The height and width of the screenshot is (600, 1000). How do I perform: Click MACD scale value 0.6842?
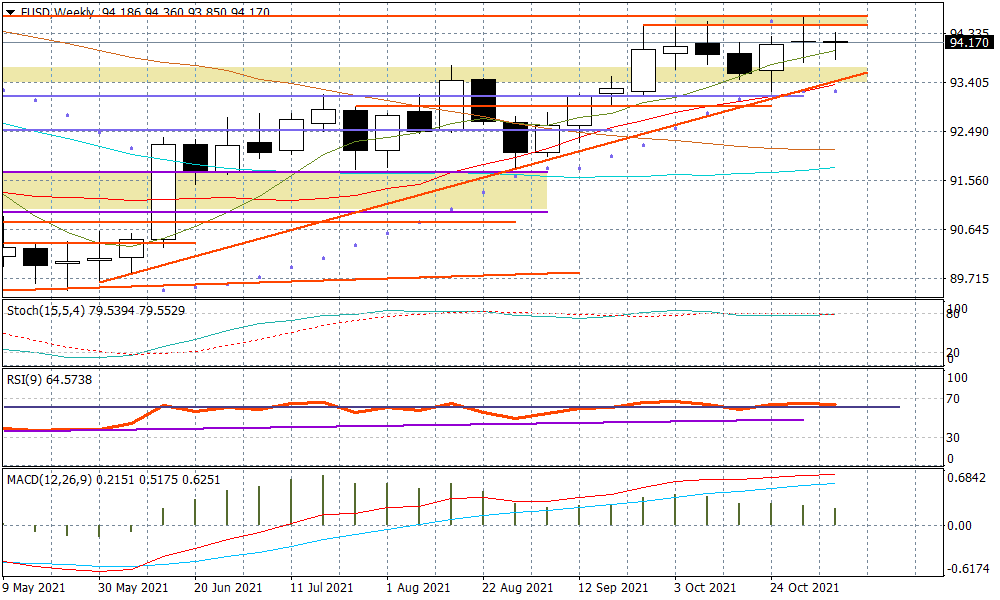point(968,478)
